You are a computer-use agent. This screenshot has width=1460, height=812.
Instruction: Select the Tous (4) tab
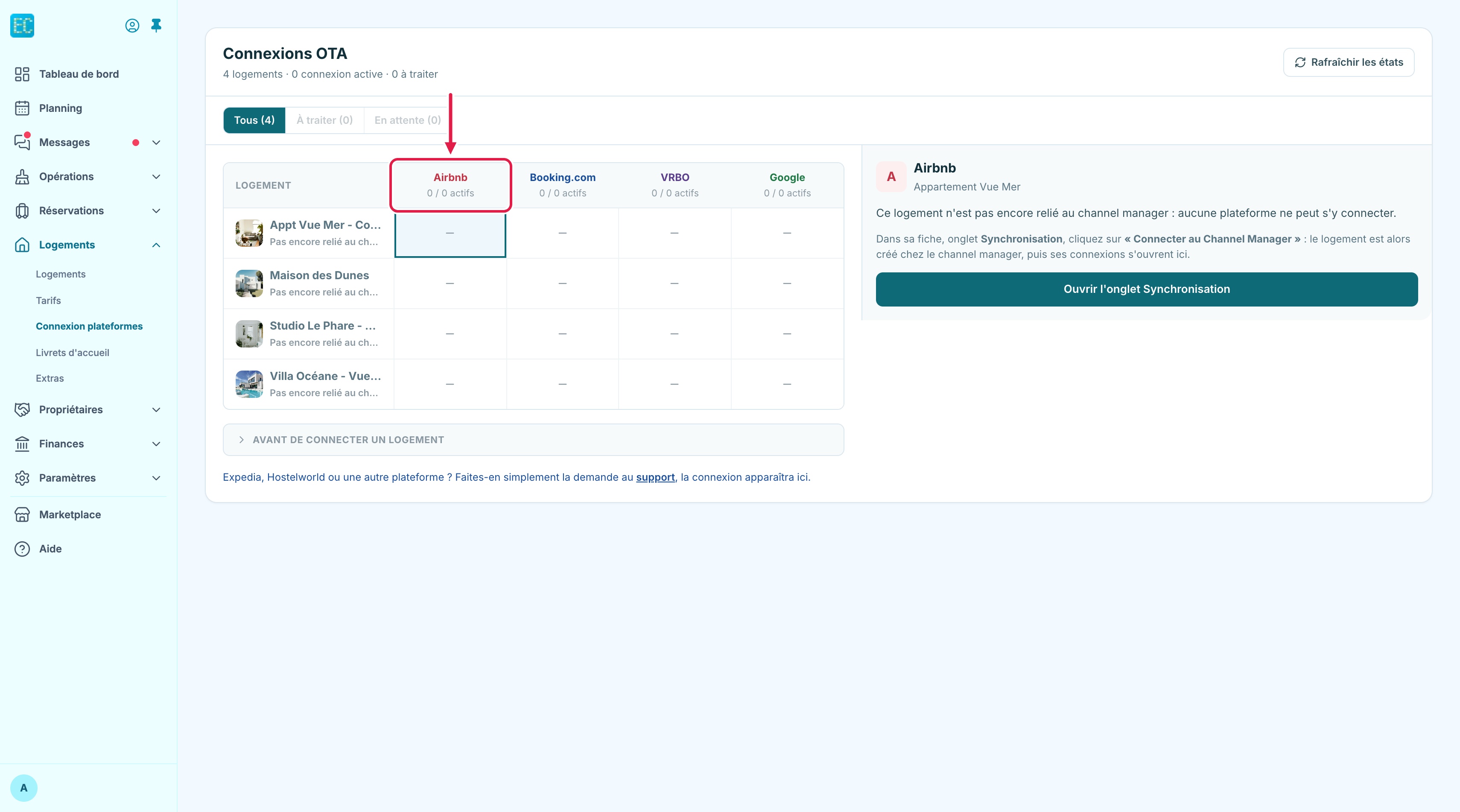(x=254, y=120)
